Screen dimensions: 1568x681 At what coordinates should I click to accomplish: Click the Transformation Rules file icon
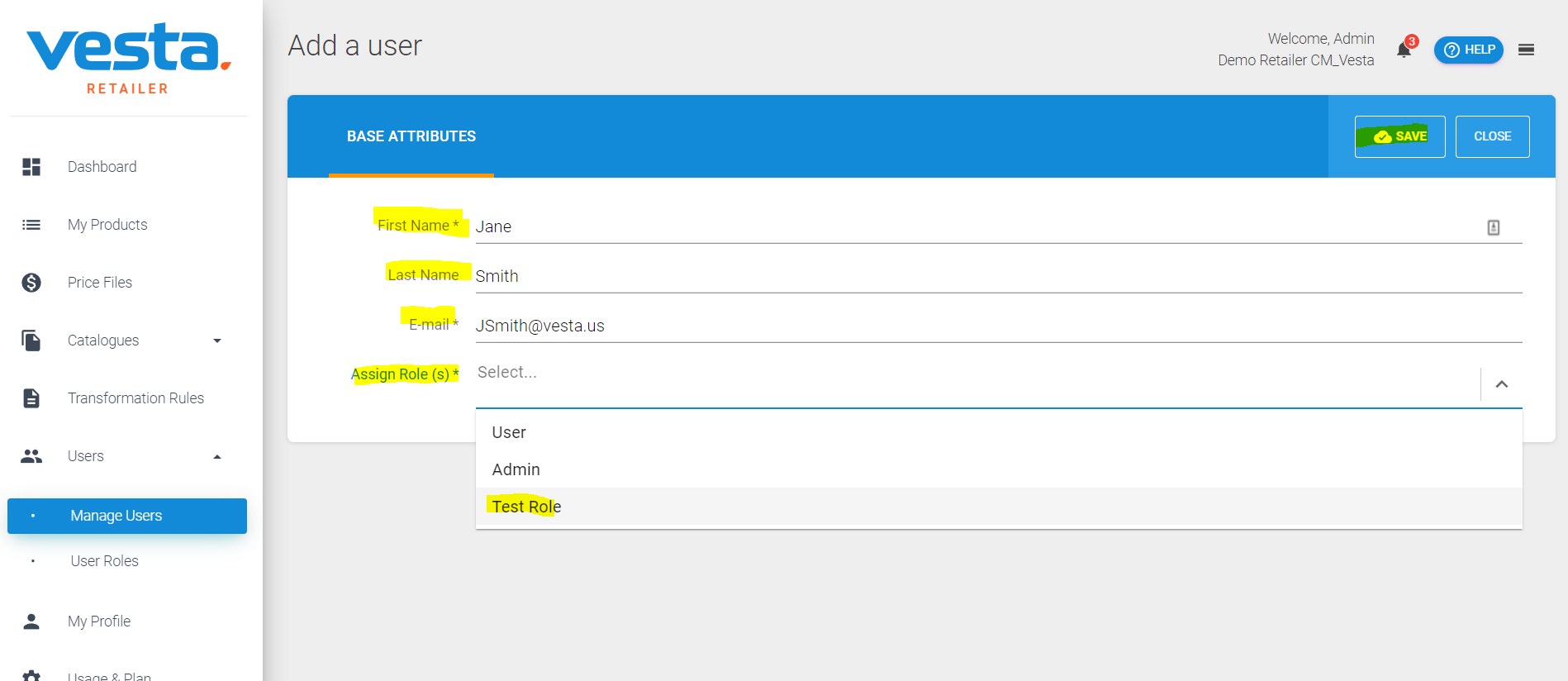(x=31, y=398)
